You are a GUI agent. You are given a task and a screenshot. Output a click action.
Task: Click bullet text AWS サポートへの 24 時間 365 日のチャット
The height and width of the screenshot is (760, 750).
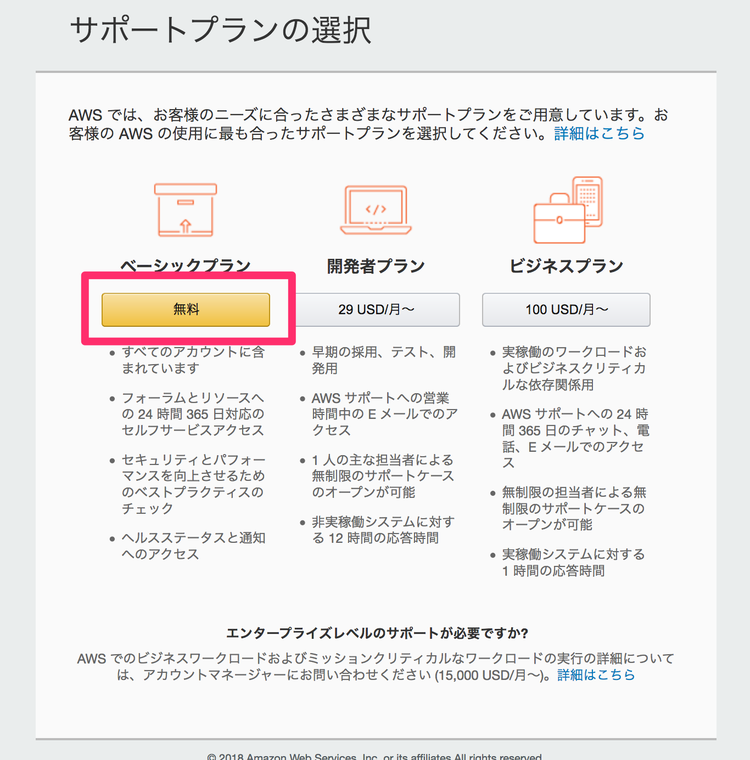click(x=575, y=438)
